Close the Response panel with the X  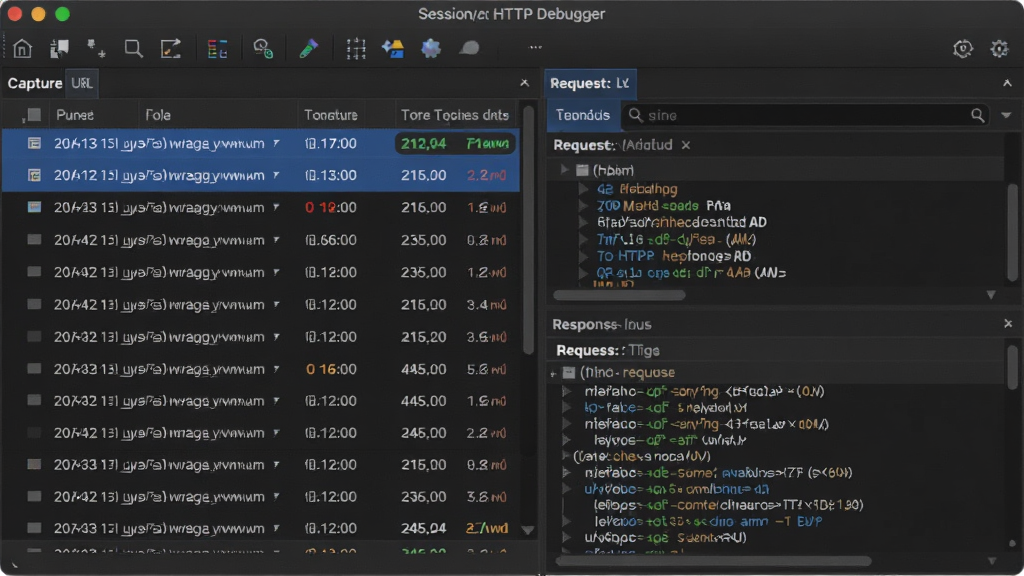[1008, 323]
